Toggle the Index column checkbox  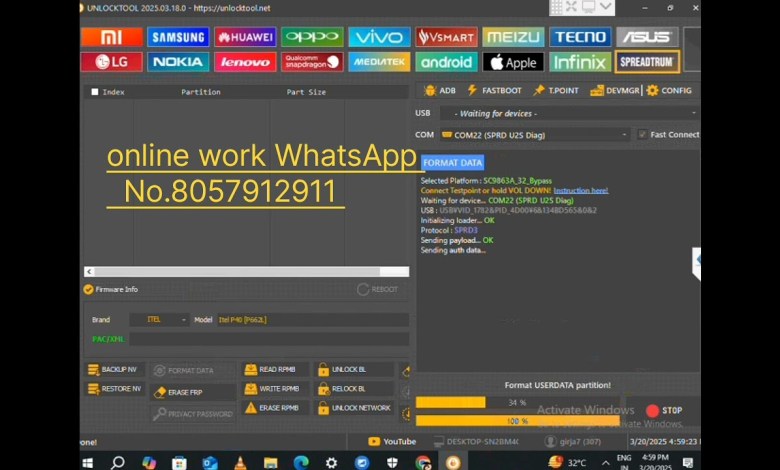click(x=95, y=92)
